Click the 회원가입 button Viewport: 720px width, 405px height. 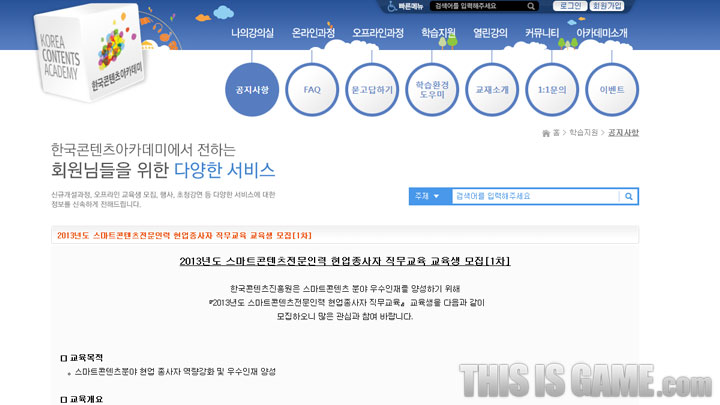[607, 6]
